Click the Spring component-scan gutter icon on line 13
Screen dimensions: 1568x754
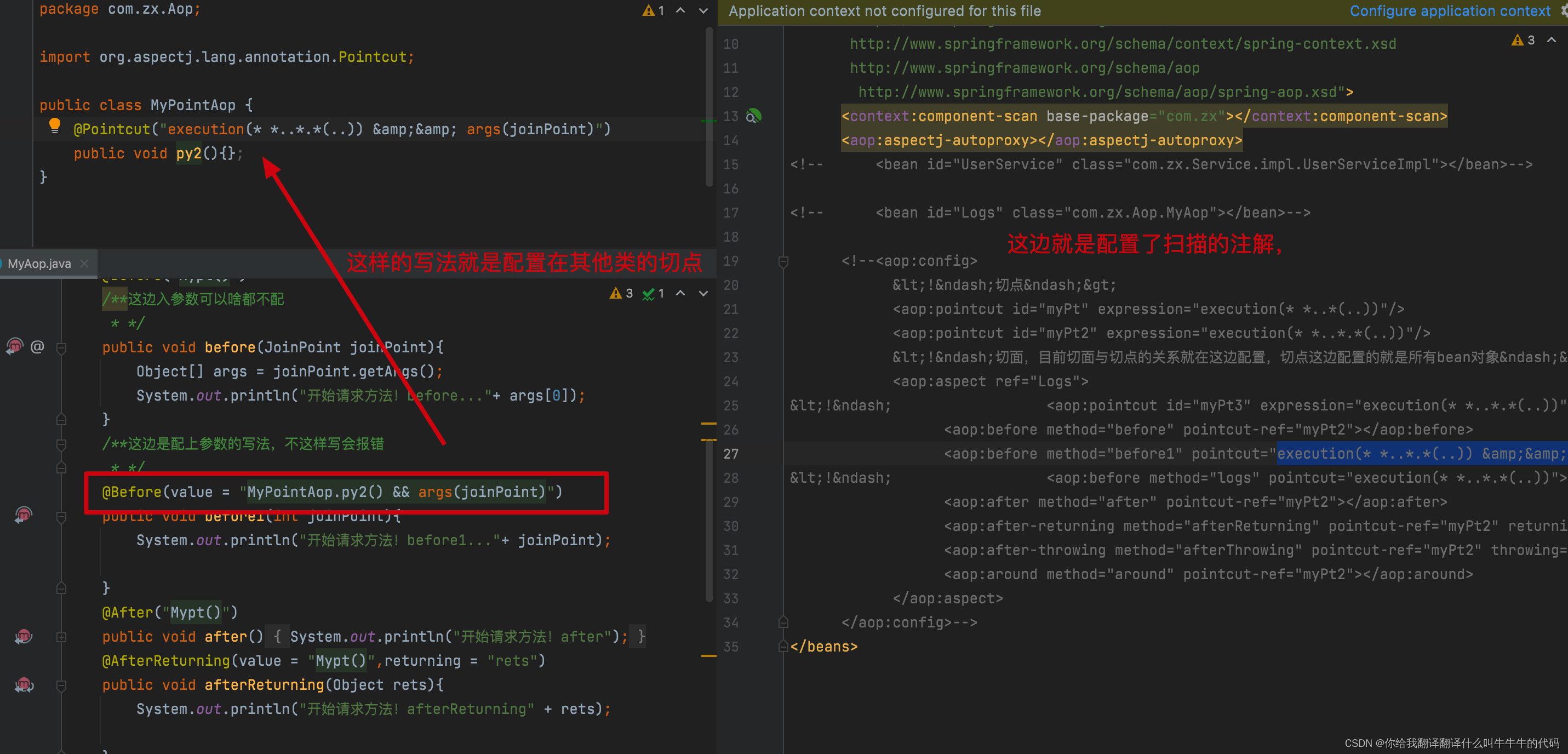click(x=753, y=116)
